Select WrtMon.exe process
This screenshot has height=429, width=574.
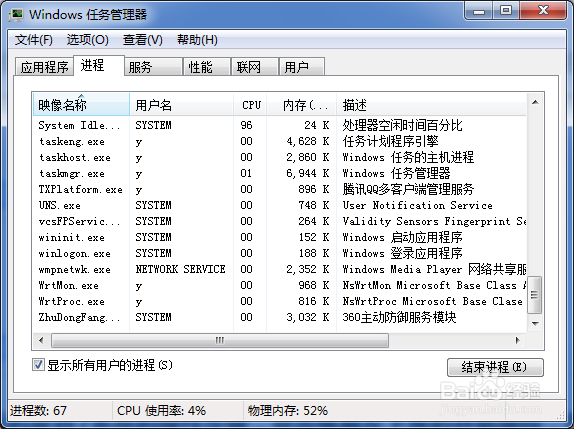coord(280,286)
